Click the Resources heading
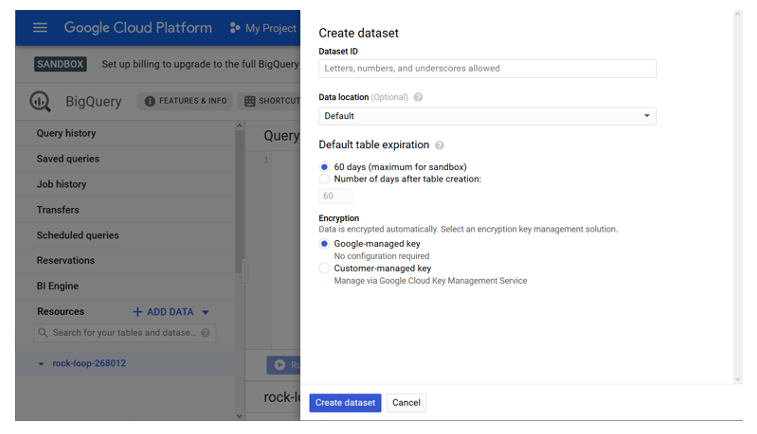This screenshot has width=757, height=434. (61, 312)
